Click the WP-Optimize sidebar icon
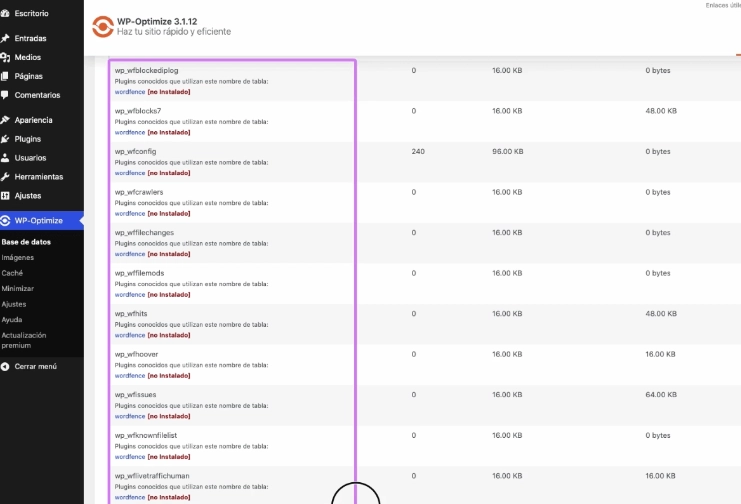Screen dimensions: 741x504 (x=5, y=221)
